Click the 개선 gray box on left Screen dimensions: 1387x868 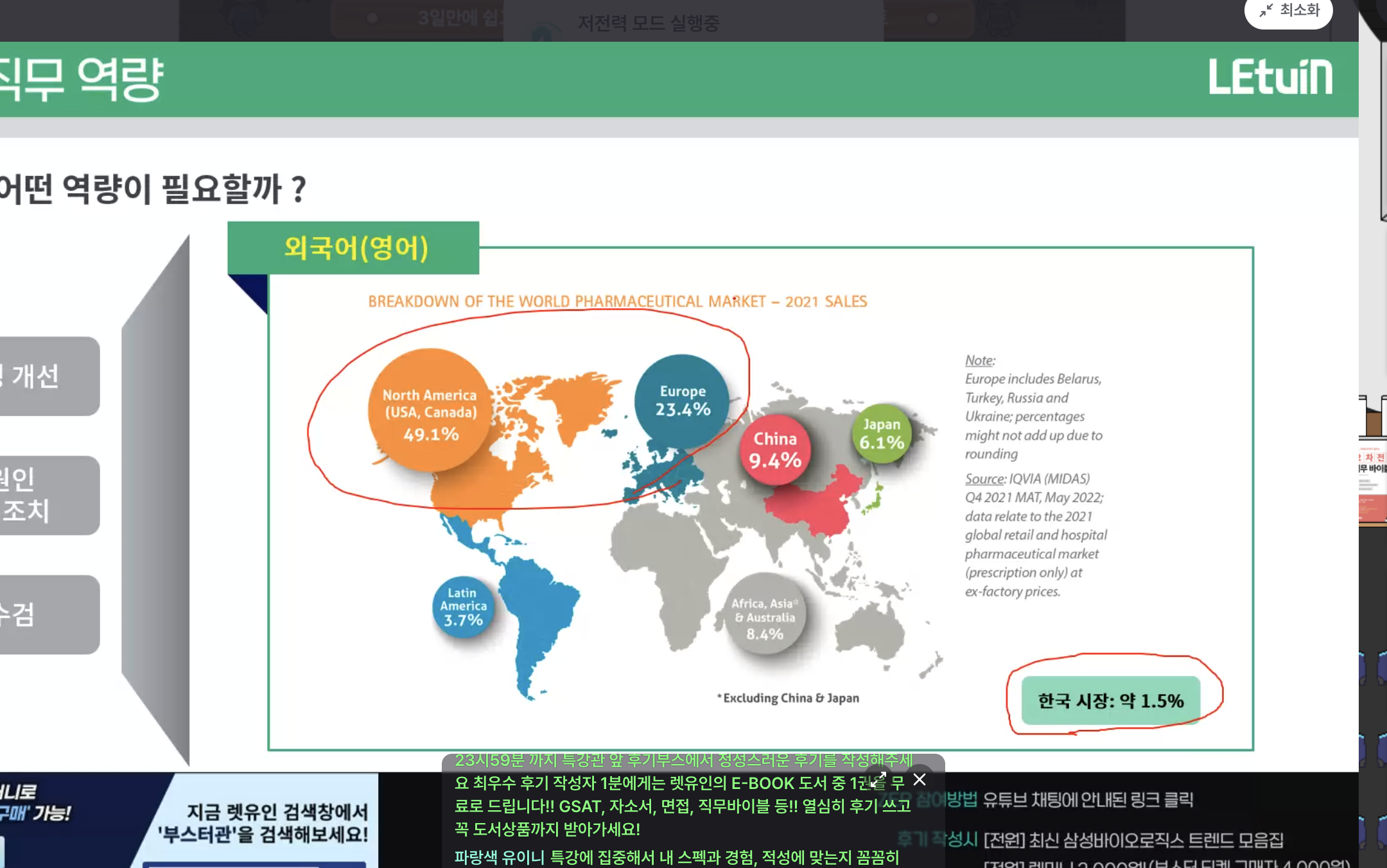coord(48,376)
